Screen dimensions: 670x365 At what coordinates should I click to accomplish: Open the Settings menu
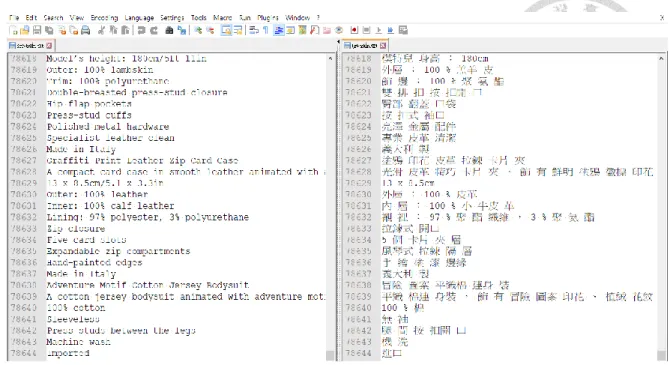coord(172,18)
